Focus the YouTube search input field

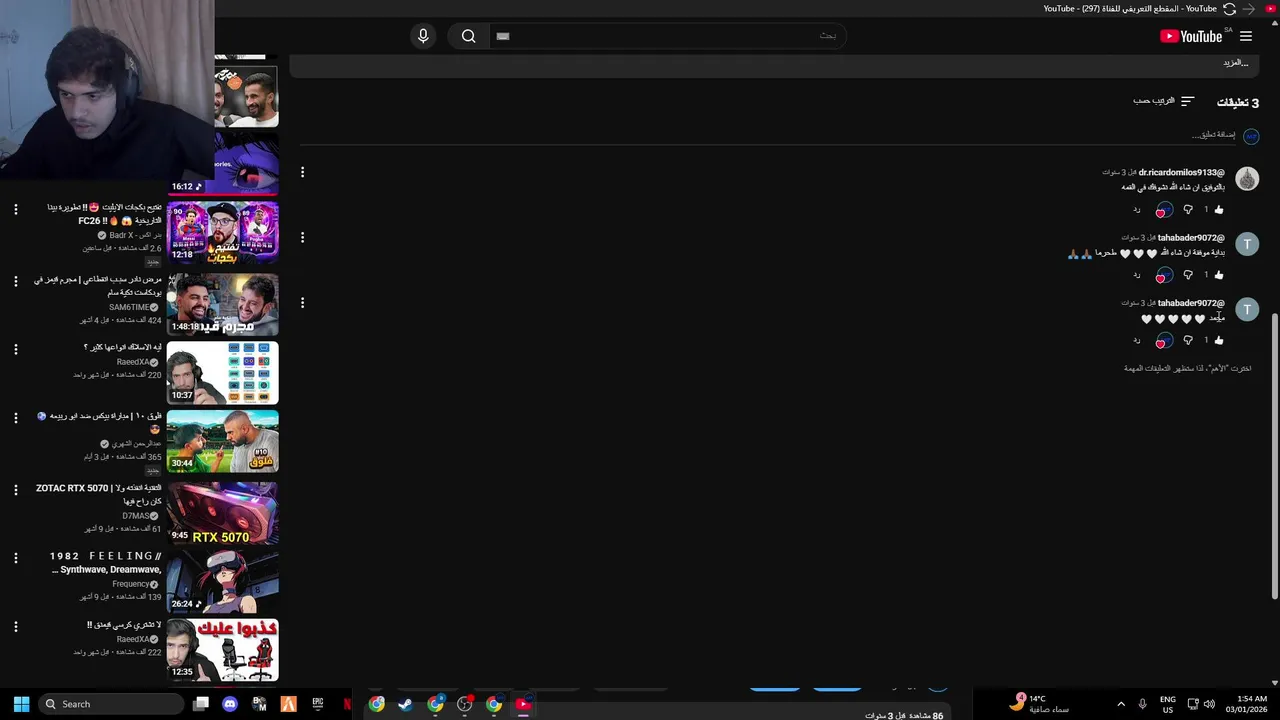[668, 36]
